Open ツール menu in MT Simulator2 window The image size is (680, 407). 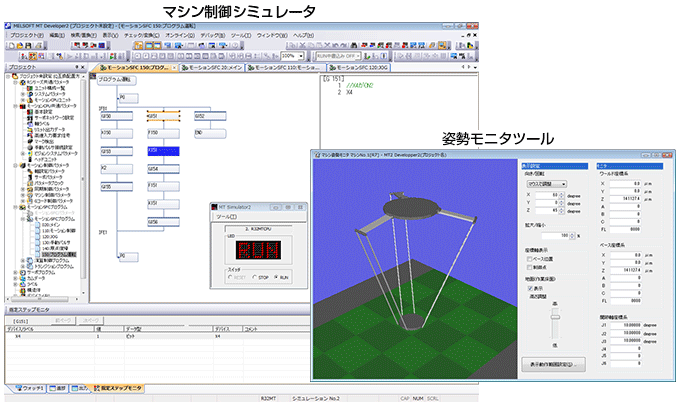pos(226,217)
